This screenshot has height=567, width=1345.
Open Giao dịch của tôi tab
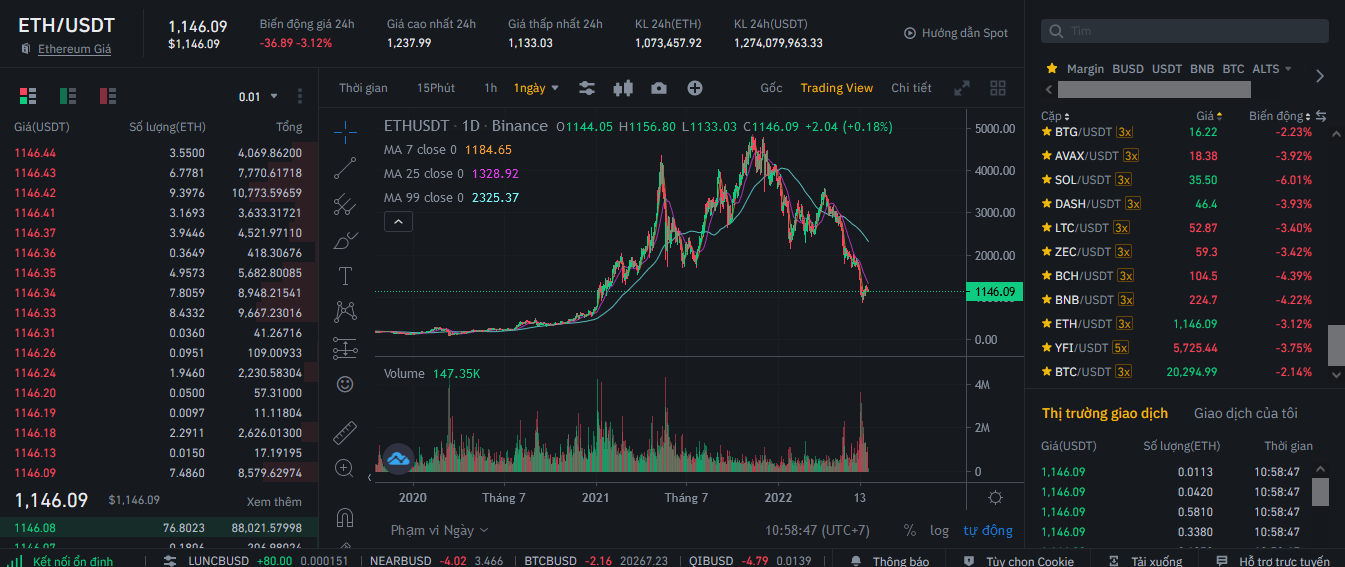click(1246, 413)
